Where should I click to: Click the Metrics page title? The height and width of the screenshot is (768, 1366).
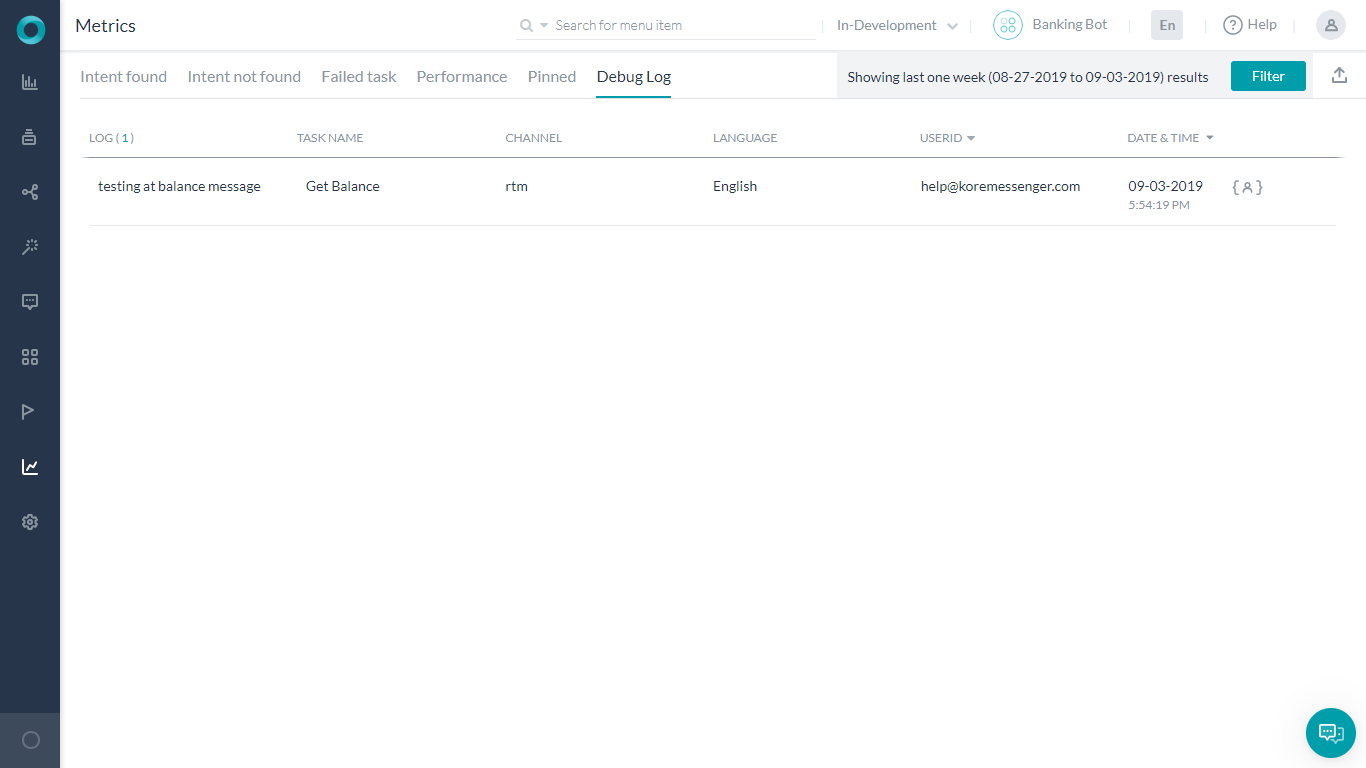tap(105, 26)
